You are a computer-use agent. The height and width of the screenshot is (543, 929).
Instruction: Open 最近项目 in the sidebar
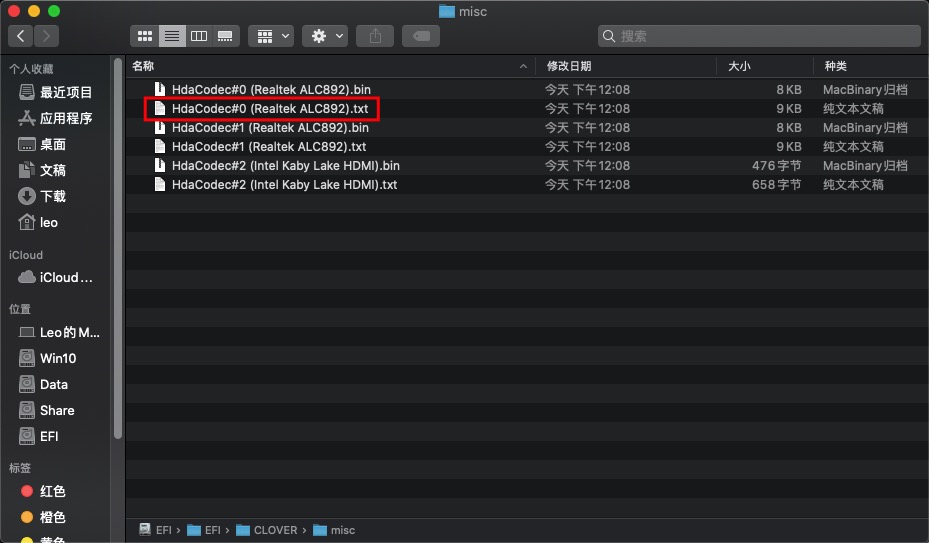(x=56, y=92)
